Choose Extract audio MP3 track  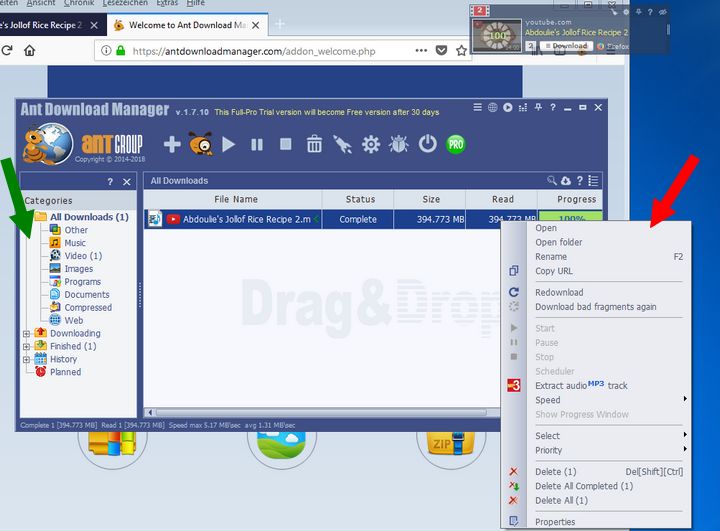[x=581, y=385]
